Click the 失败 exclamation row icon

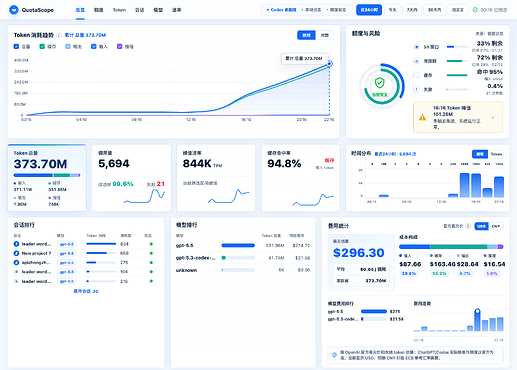(416, 89)
